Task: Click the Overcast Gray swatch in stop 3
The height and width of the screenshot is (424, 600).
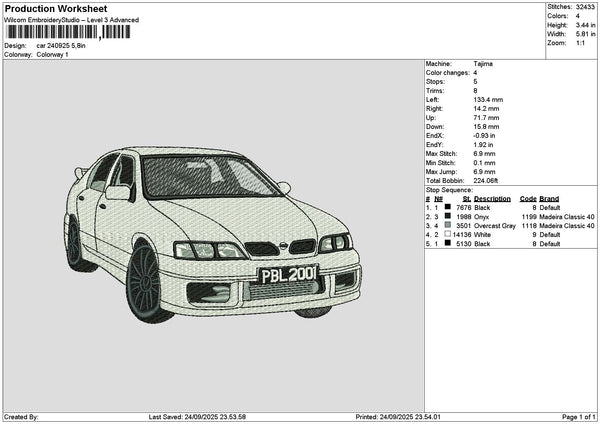Action: point(445,225)
